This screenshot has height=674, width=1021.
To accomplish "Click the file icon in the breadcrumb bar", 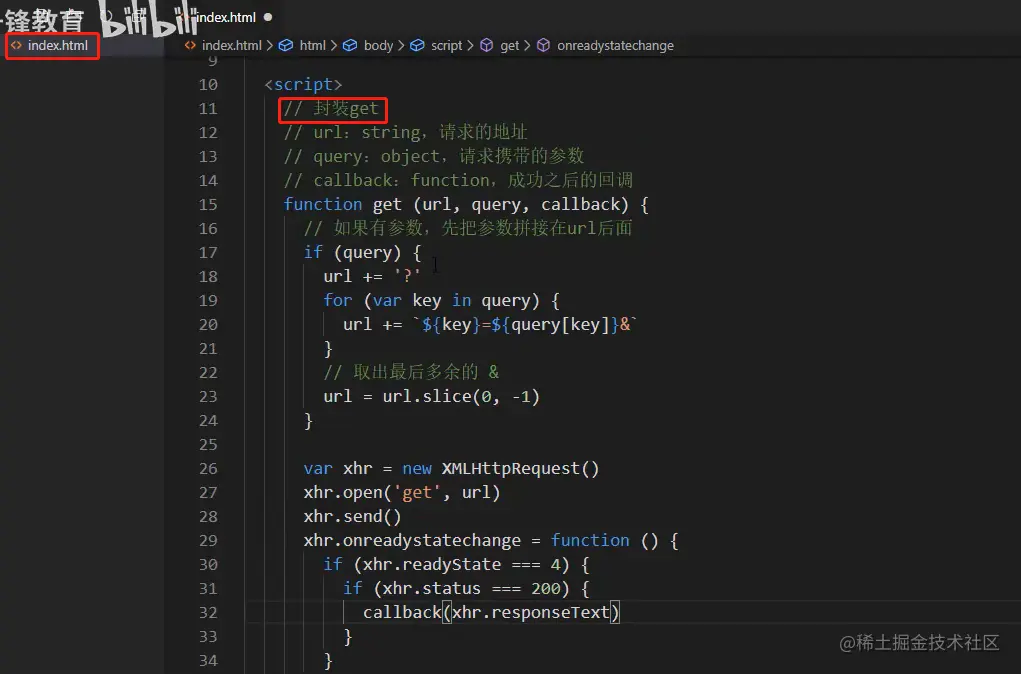I will pos(190,46).
